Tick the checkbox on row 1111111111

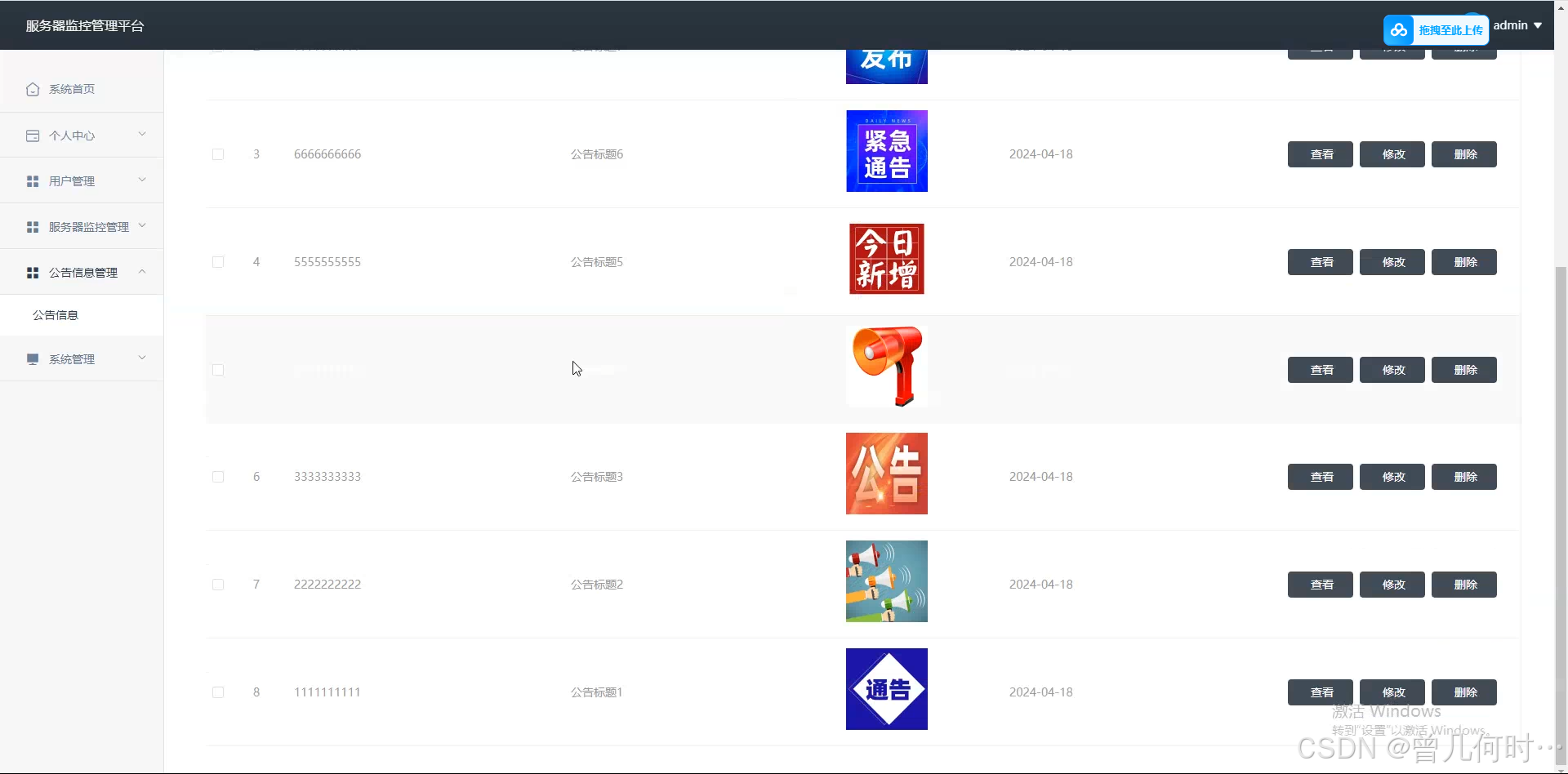point(218,692)
